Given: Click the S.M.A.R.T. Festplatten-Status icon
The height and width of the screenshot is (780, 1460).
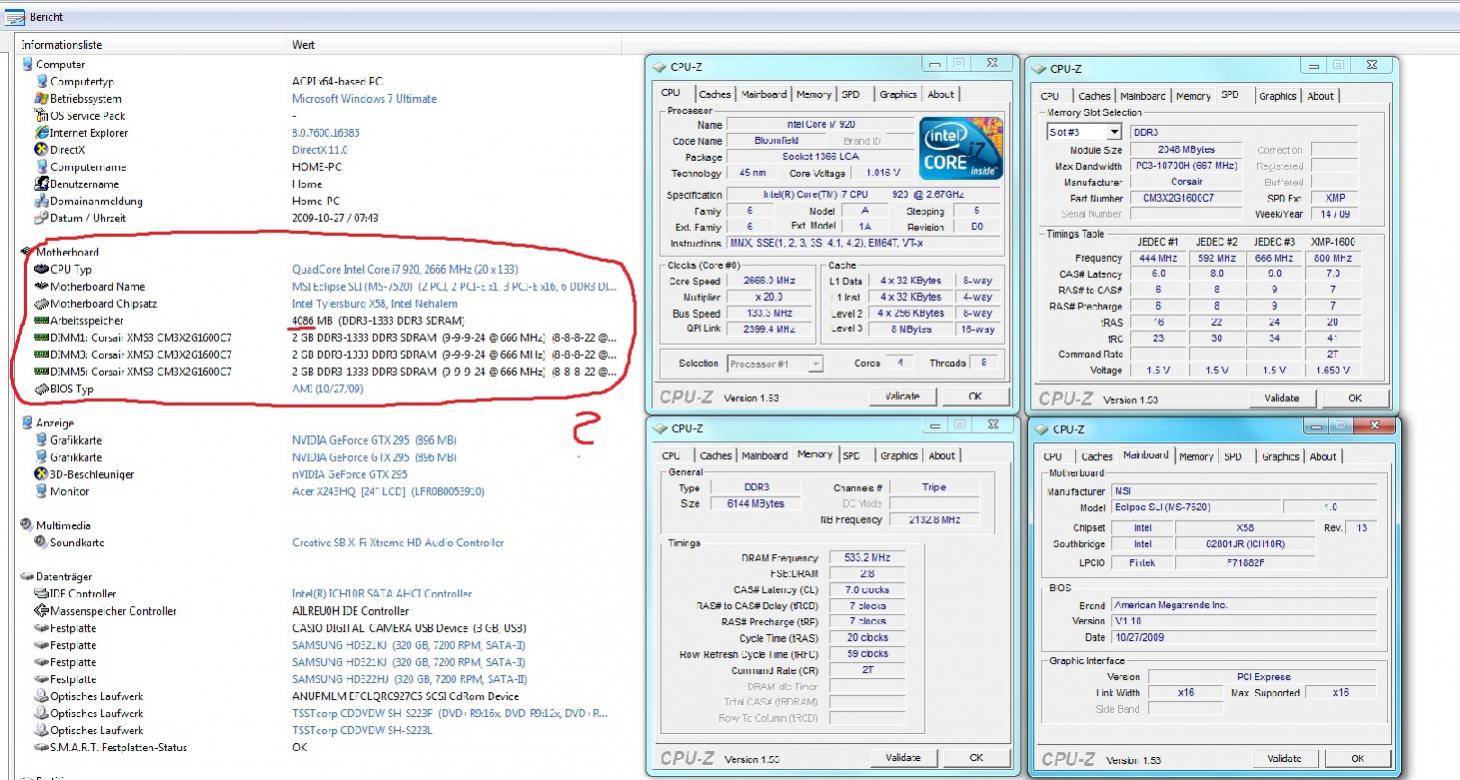Looking at the screenshot, I should click(42, 747).
